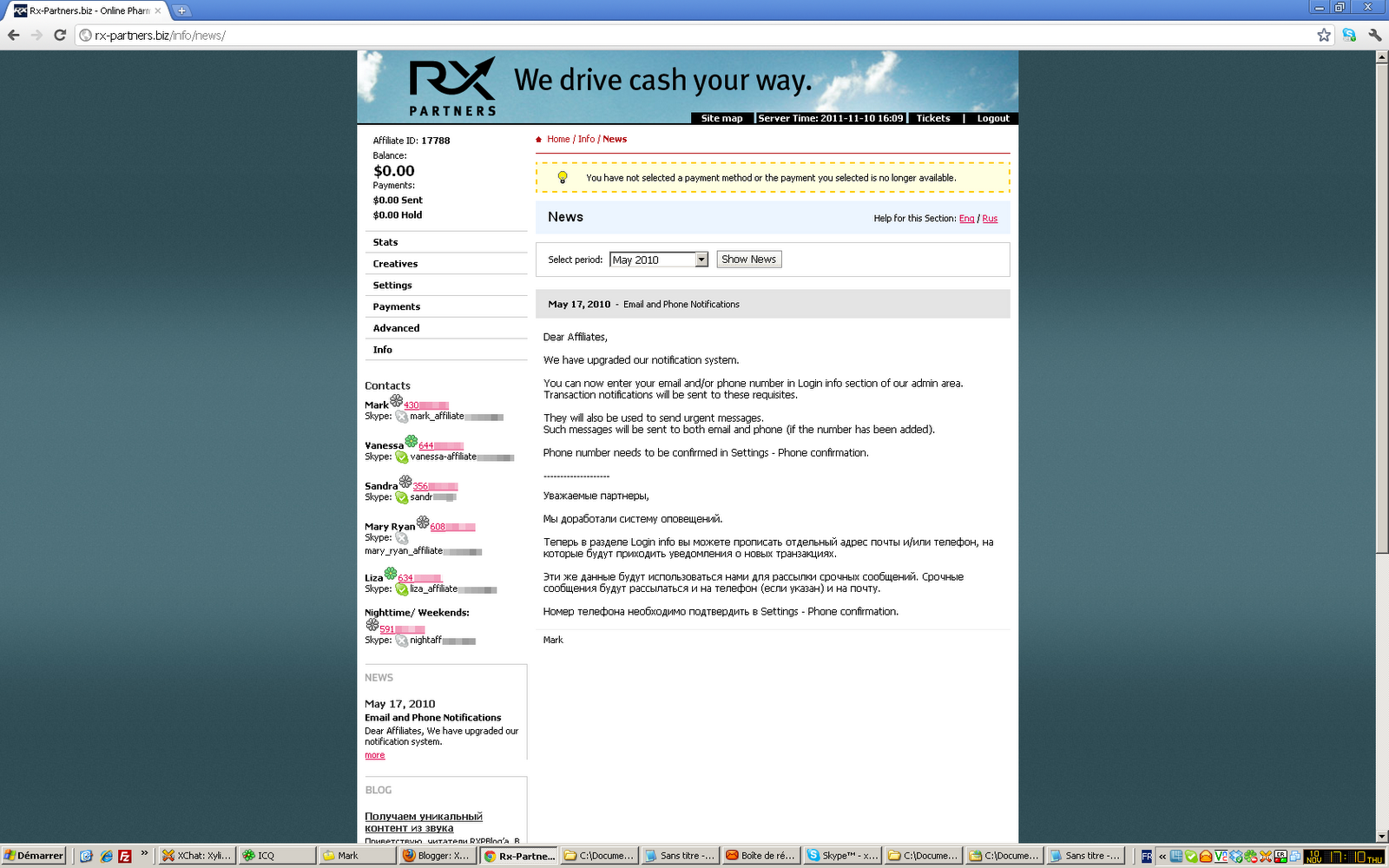The image size is (1389, 868).
Task: Click Mary Ryan's ICQ number link
Action: click(452, 527)
